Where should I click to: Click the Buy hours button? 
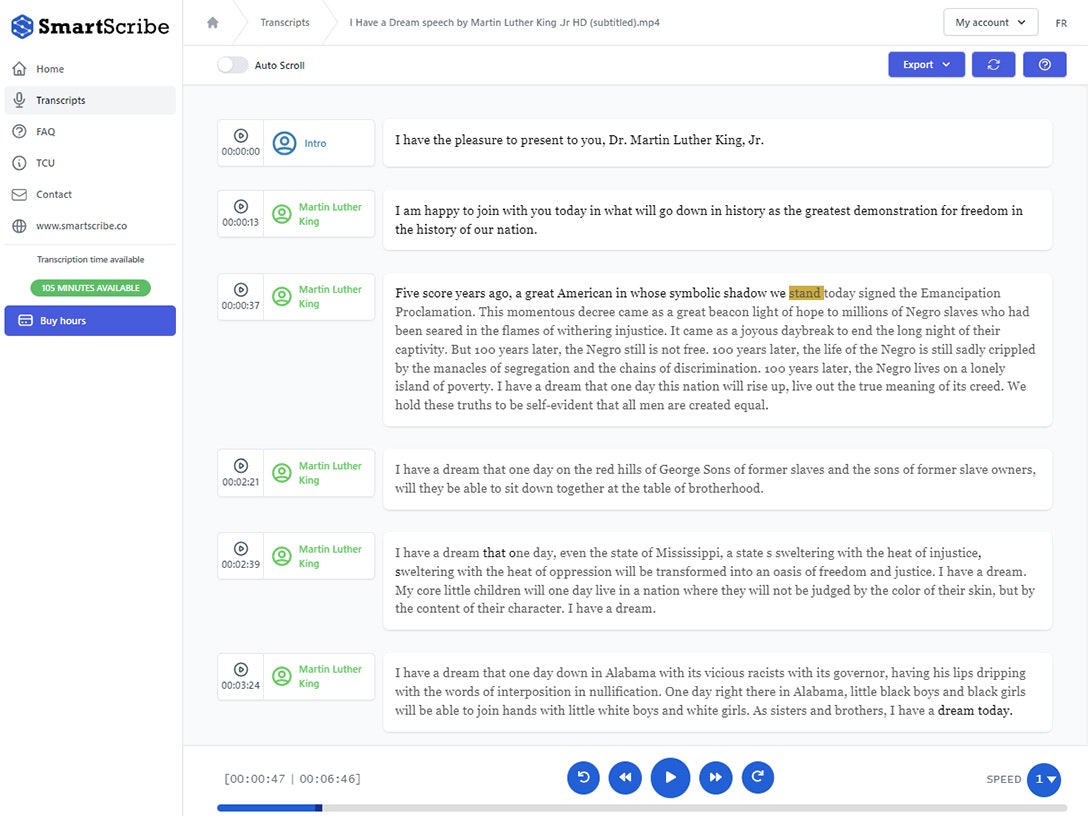click(x=90, y=321)
